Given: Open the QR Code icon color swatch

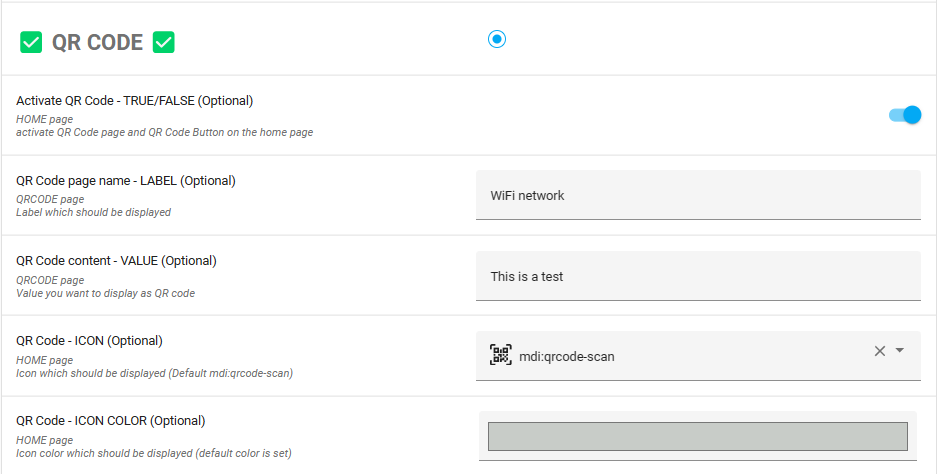Looking at the screenshot, I should pos(697,436).
